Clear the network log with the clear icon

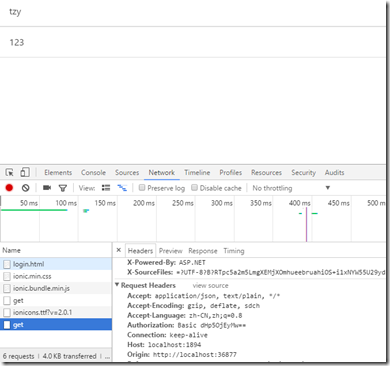coord(26,188)
